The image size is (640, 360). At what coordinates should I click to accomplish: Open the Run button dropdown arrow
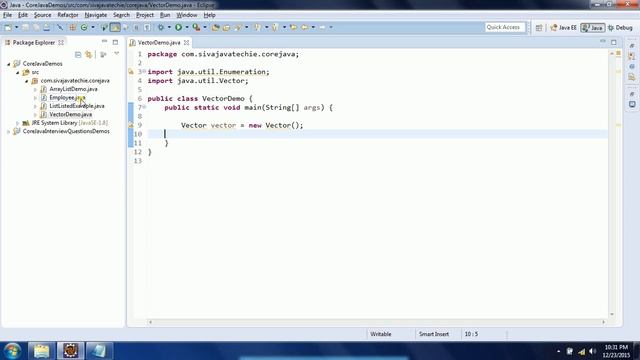point(187,27)
